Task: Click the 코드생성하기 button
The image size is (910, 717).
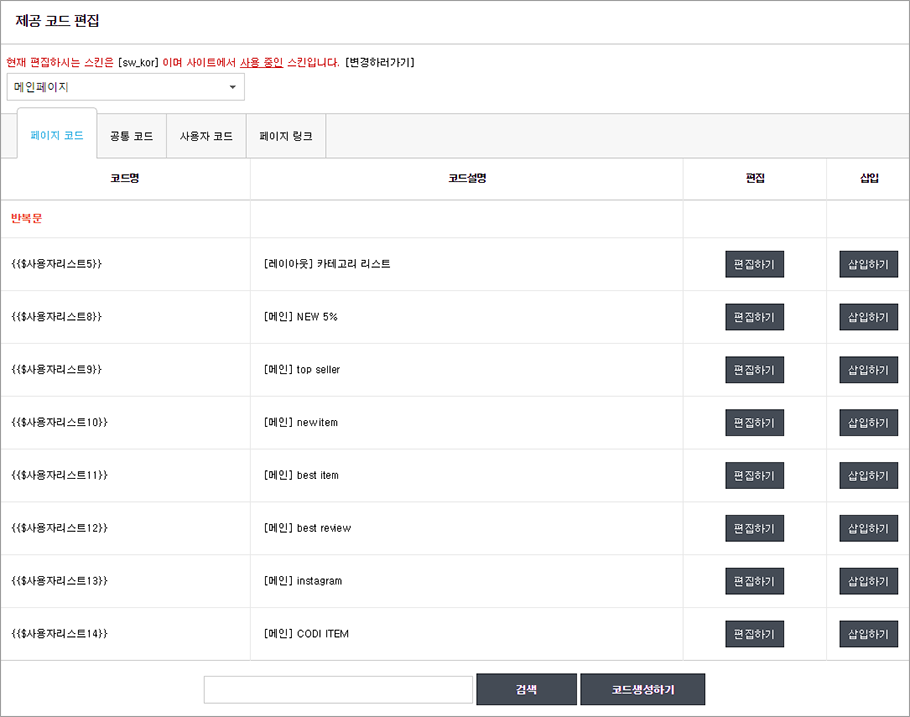Action: 642,689
